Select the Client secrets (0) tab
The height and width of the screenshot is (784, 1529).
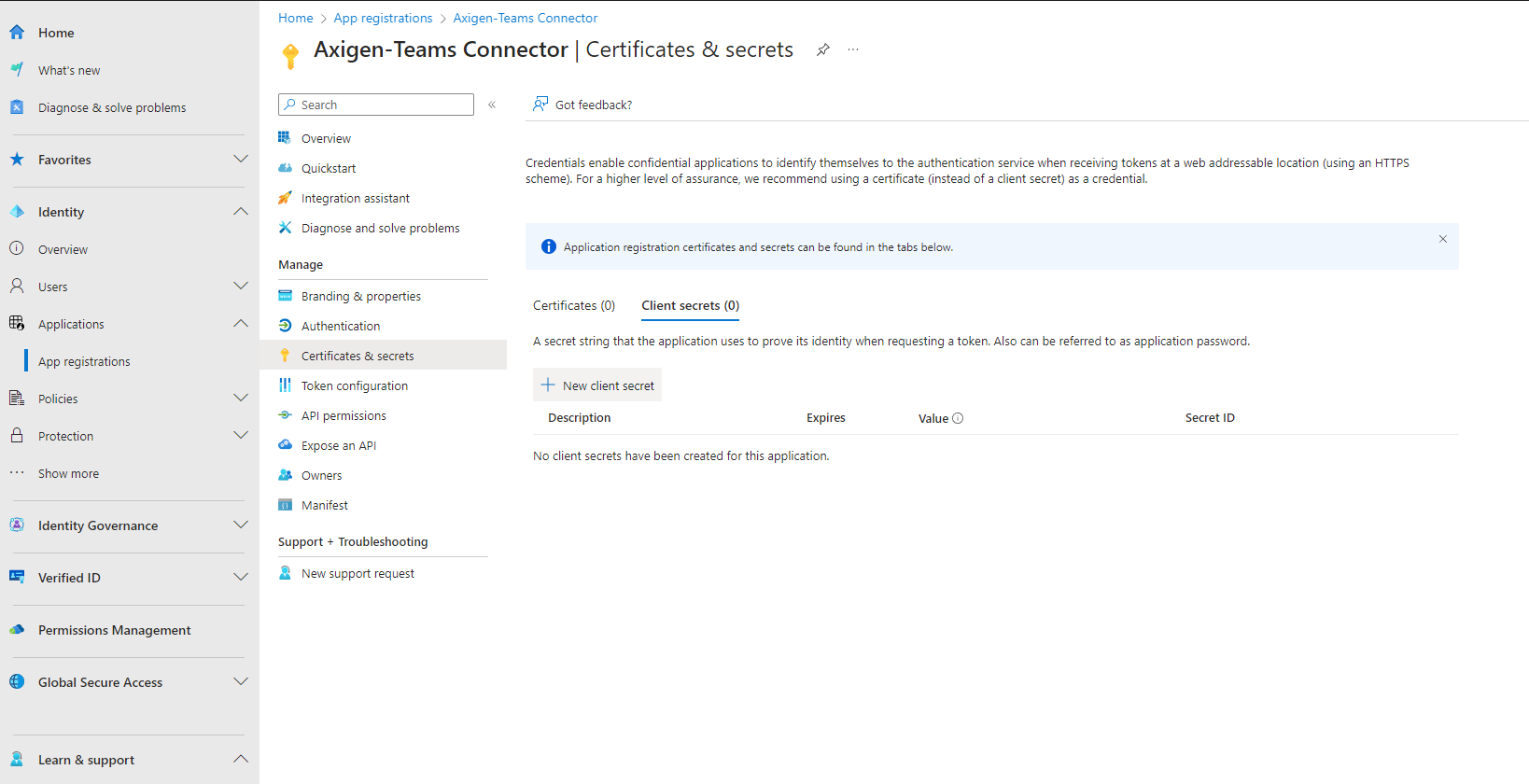[690, 305]
